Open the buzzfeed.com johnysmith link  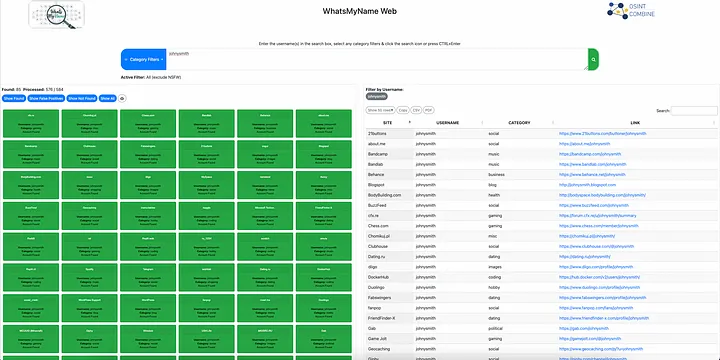(594, 205)
